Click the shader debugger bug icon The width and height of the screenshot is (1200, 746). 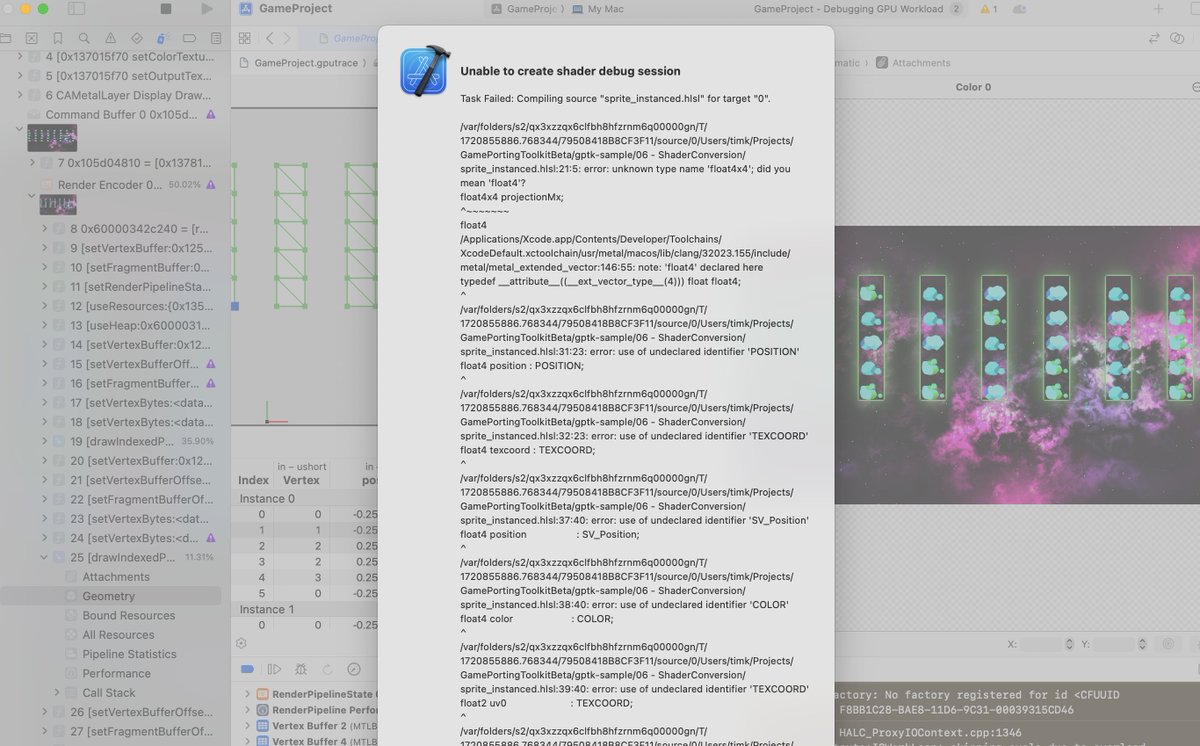[x=301, y=669]
